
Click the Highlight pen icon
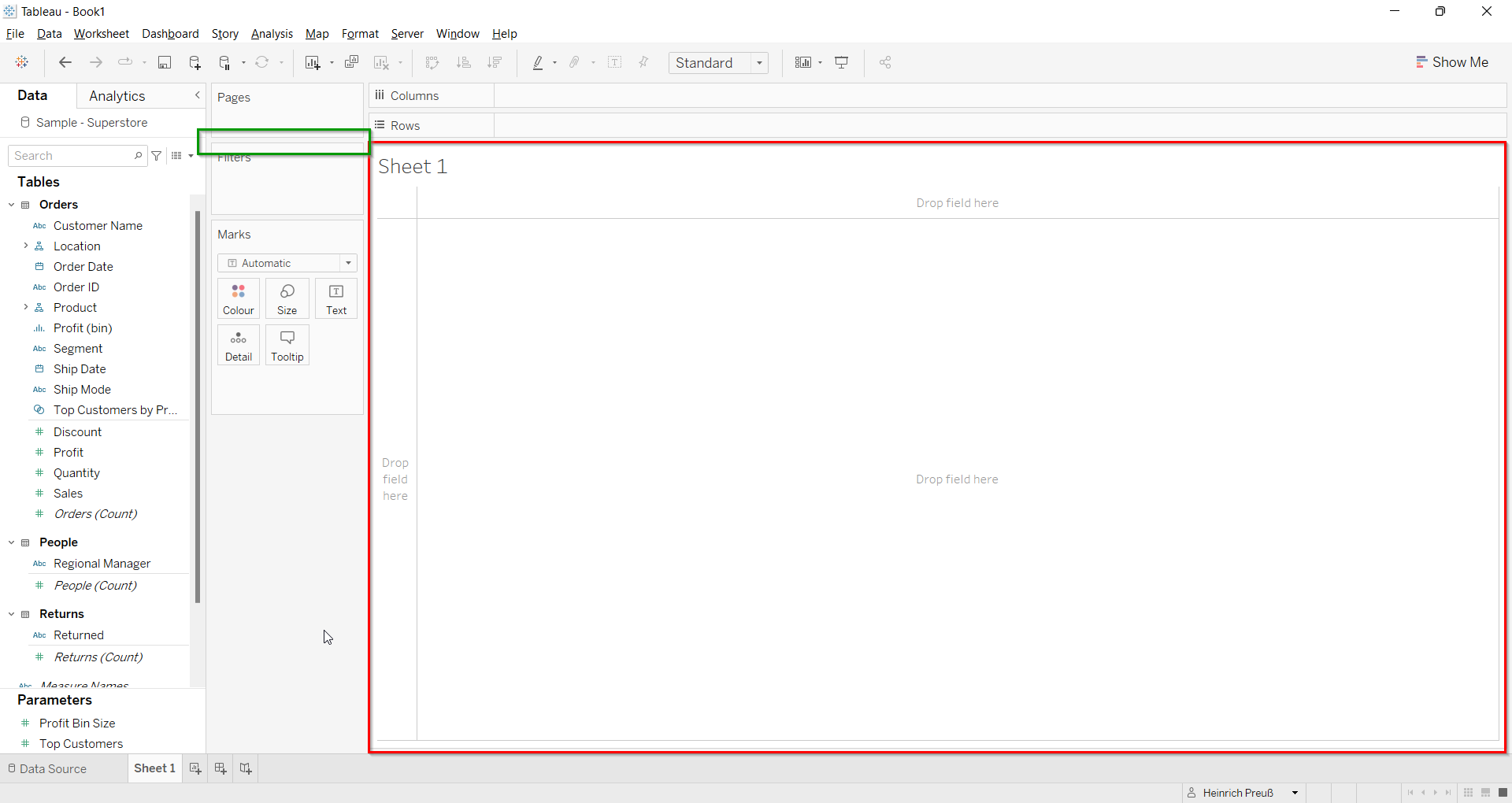[539, 62]
